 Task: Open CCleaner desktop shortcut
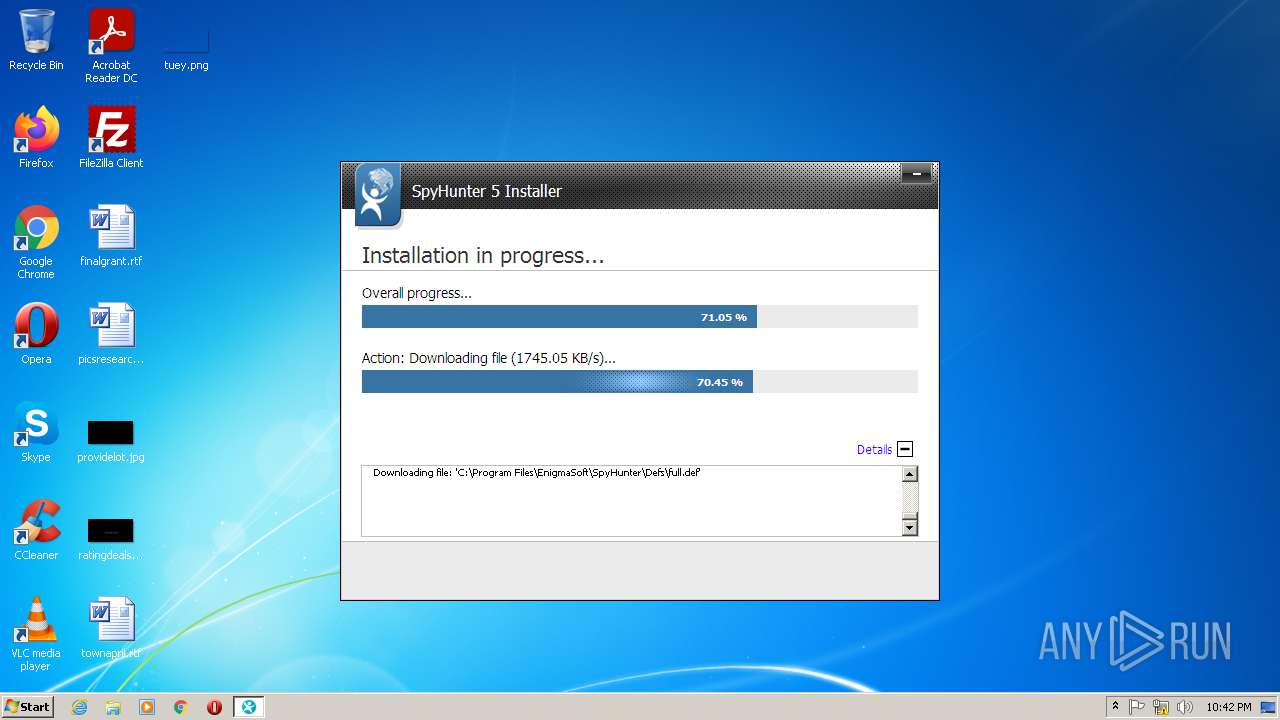(x=36, y=530)
